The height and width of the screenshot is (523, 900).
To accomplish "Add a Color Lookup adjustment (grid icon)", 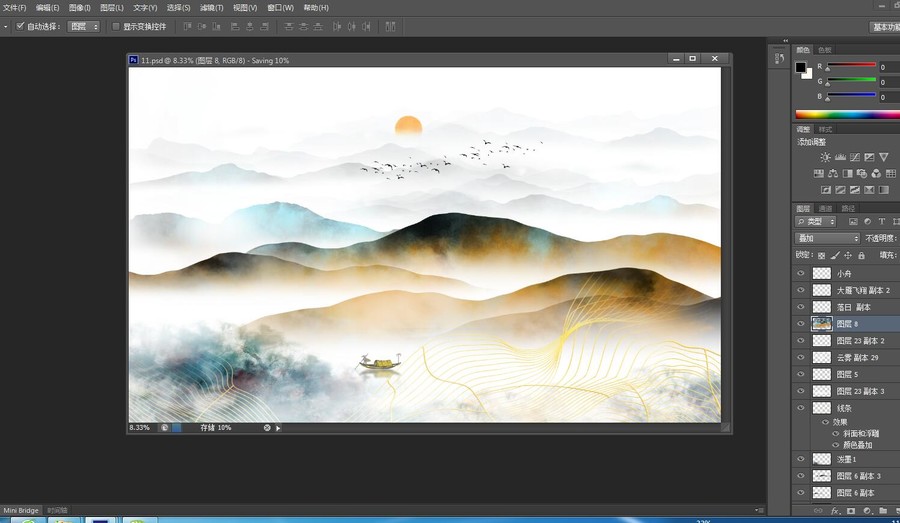I will 891,173.
